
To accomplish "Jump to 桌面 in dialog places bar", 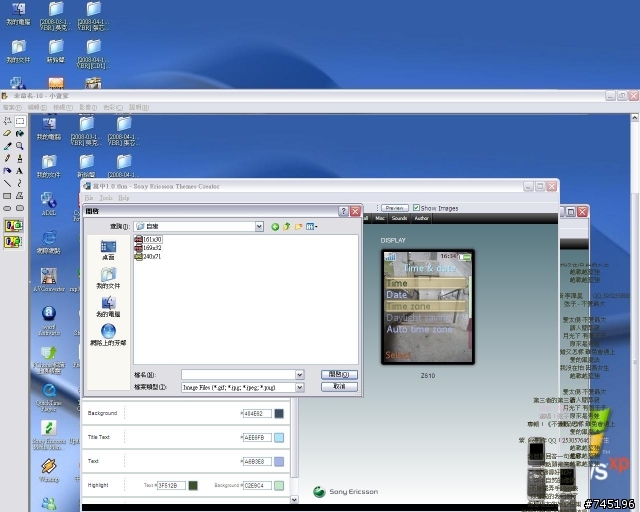I will (x=108, y=250).
